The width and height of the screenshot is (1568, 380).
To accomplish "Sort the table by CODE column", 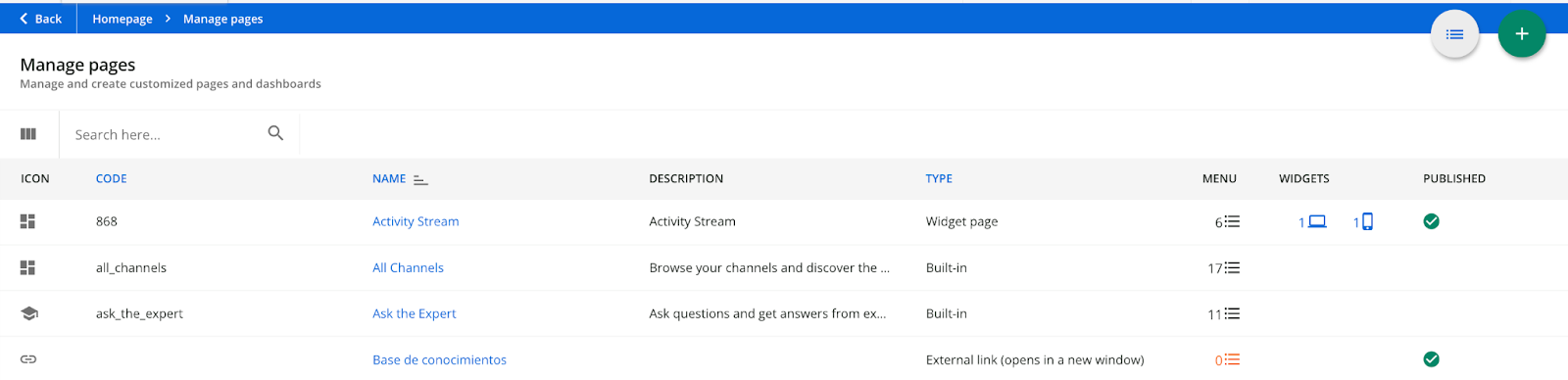I will click(x=111, y=179).
